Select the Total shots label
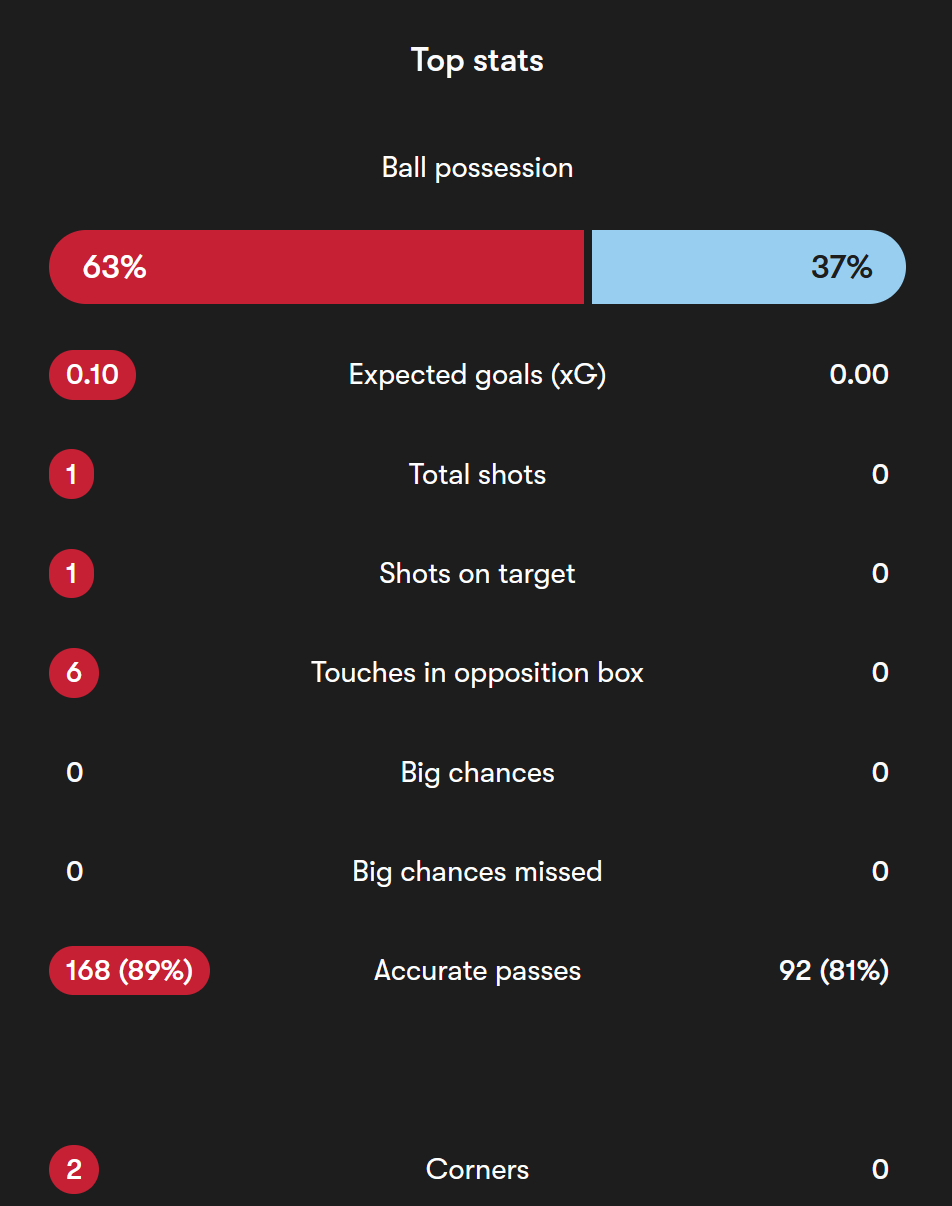Screen dimensions: 952x1206 (x=477, y=474)
